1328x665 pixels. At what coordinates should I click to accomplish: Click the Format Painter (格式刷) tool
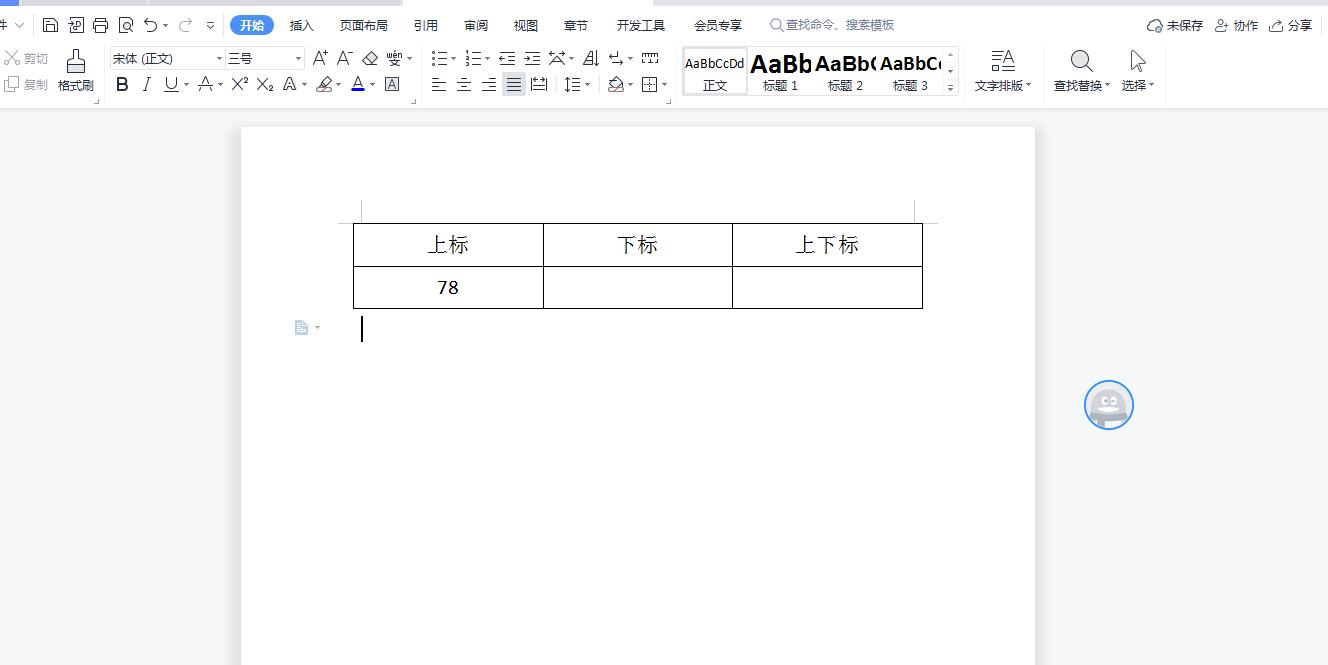pos(76,71)
